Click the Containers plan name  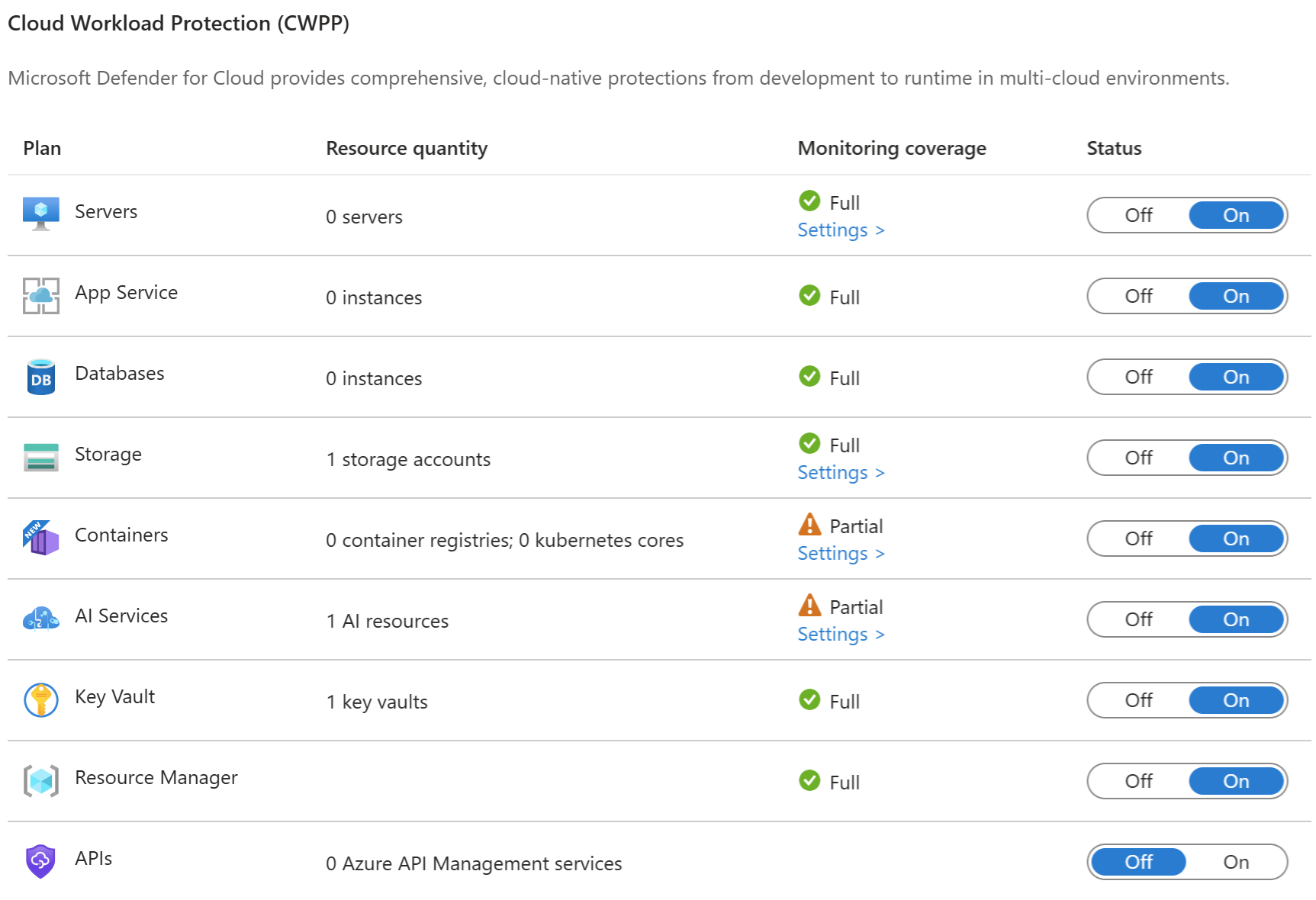[x=121, y=535]
